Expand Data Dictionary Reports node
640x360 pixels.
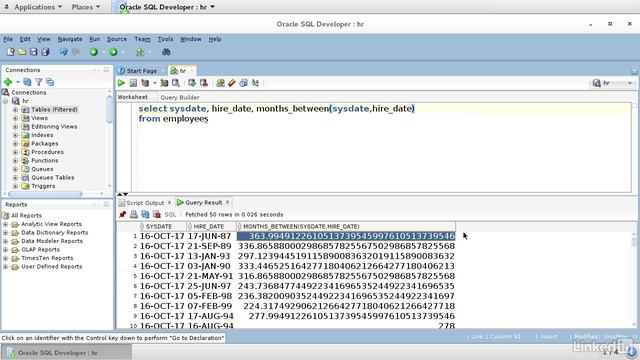(6, 233)
